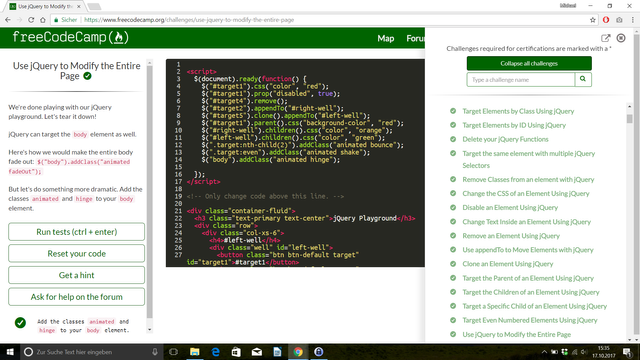
Task: Open Delete your jQuery Functions challenge
Action: (505, 139)
